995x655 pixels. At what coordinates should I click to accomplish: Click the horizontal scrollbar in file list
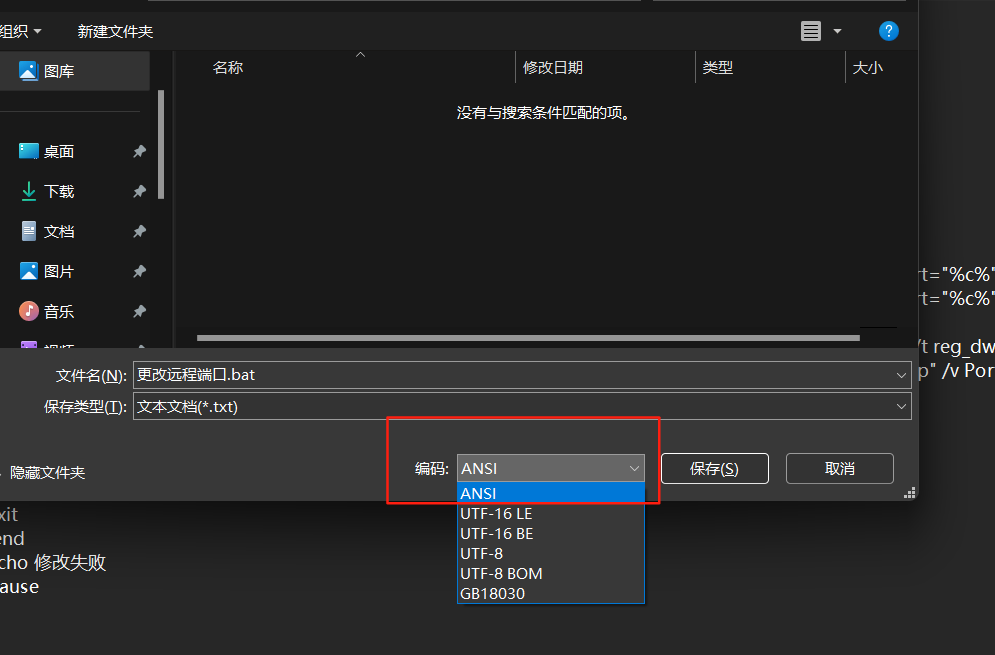[527, 338]
